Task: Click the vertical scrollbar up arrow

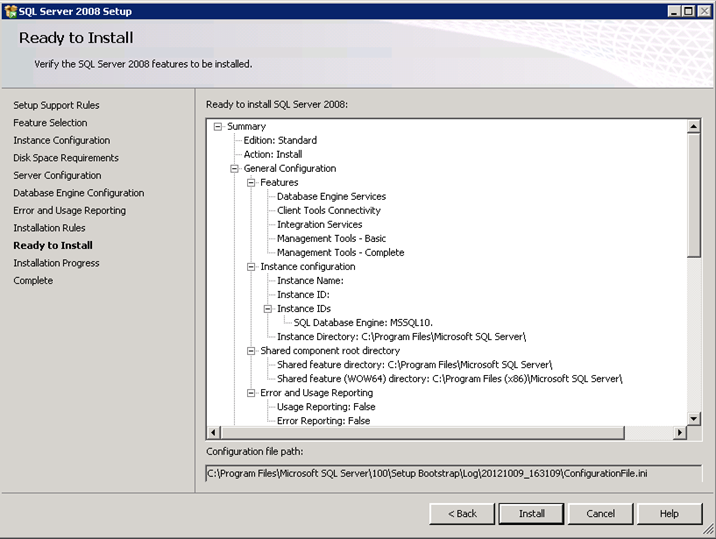Action: [694, 126]
